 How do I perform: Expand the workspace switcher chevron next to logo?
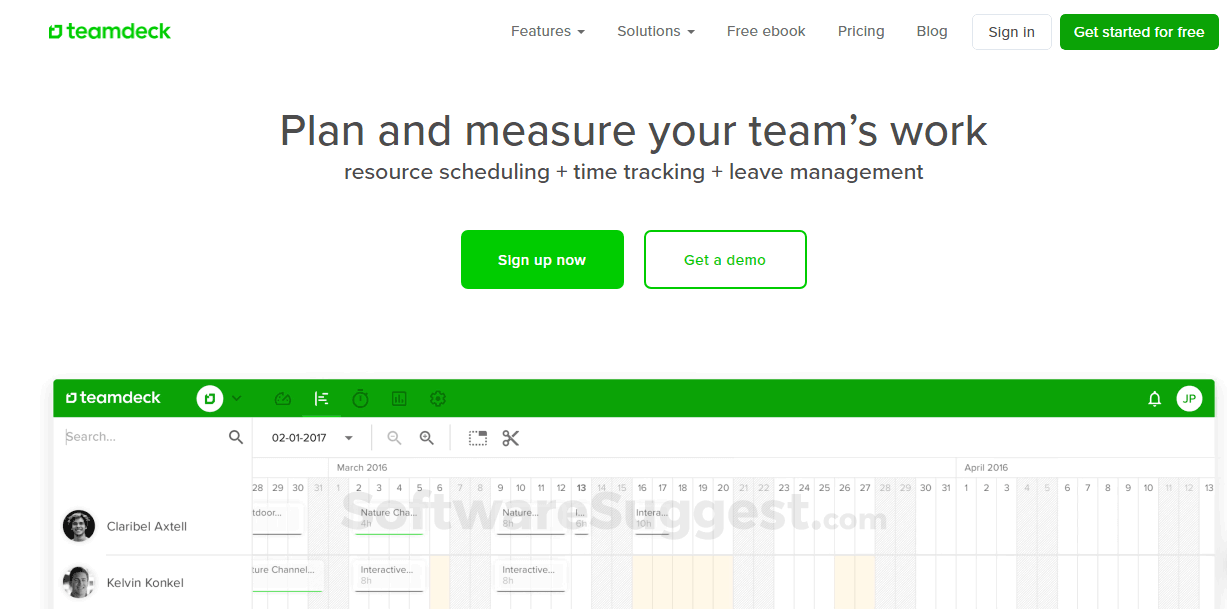click(236, 398)
